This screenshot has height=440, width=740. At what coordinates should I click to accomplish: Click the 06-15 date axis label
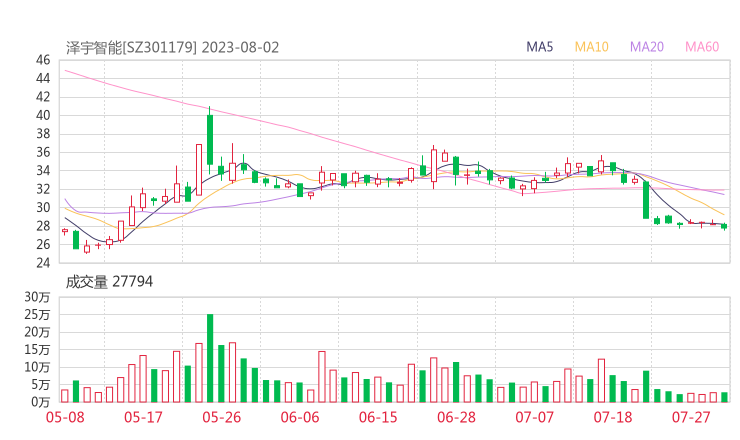pos(378,417)
